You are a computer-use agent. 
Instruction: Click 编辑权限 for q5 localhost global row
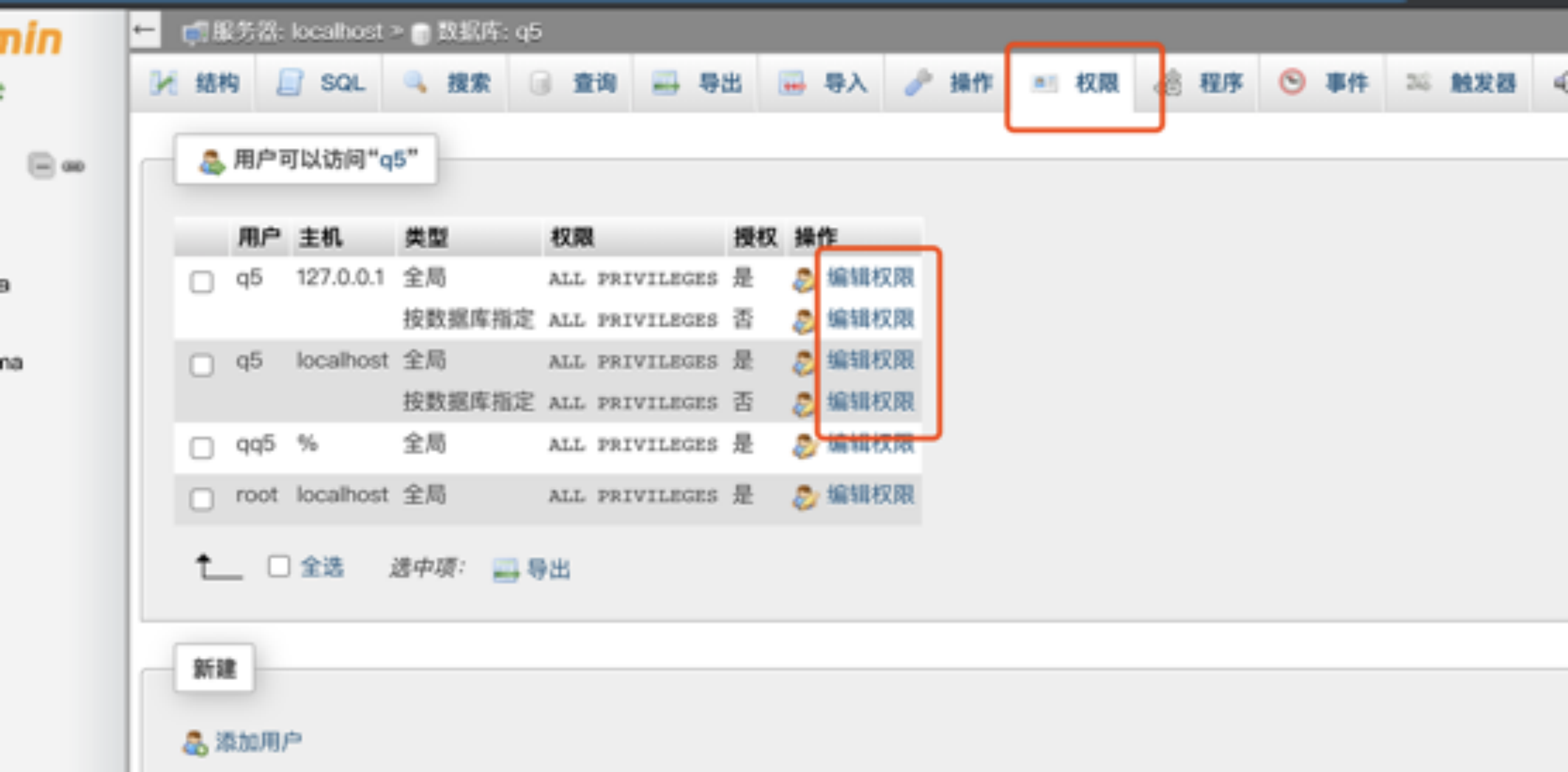[x=870, y=360]
